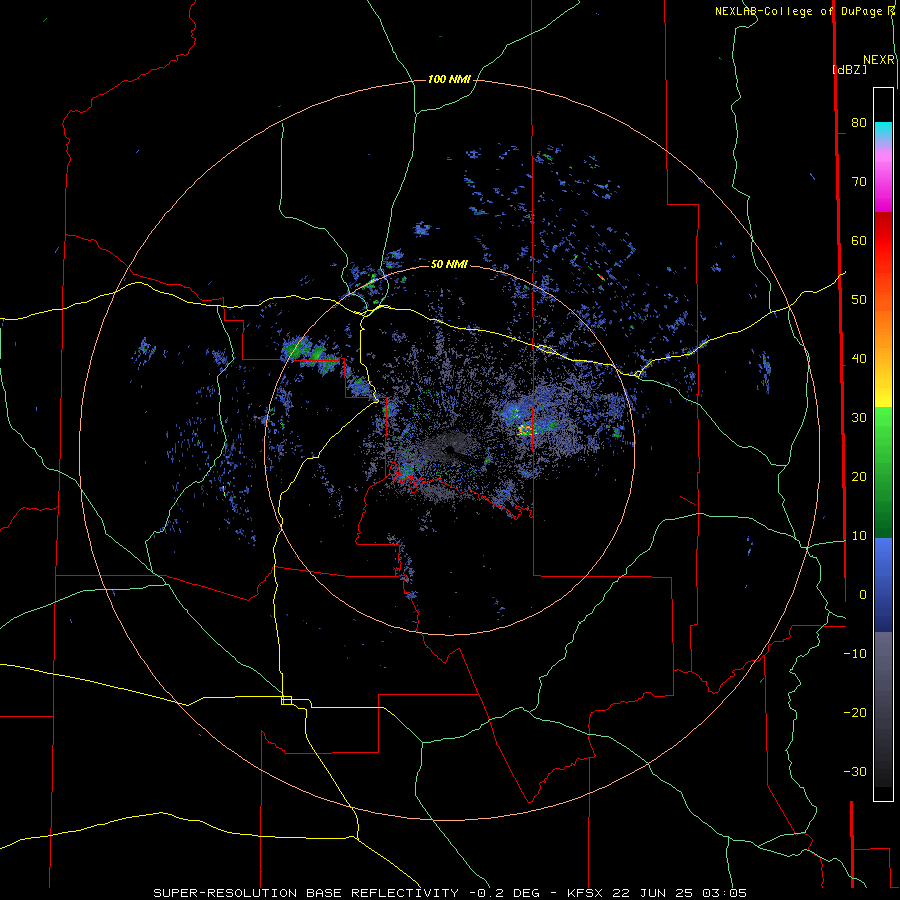Click the -30 value on the dBZ scale
Screen dimensions: 900x900
click(x=855, y=772)
